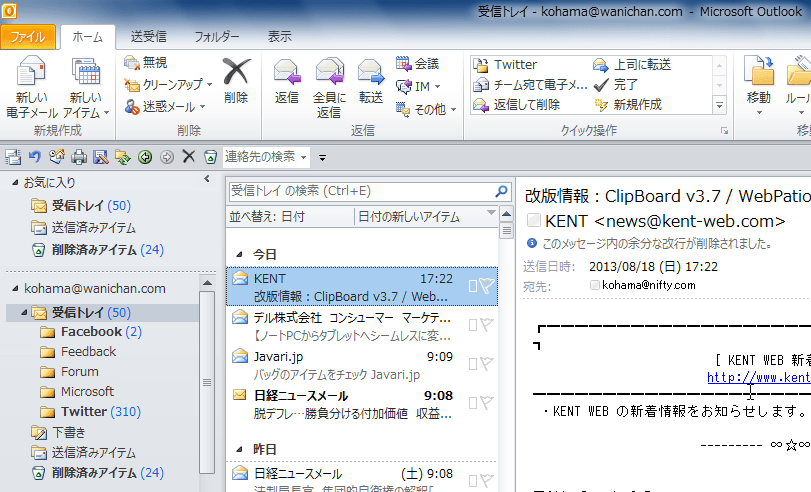Click the presence box beside the KENT sender
Viewport: 811px width, 492px height.
click(x=534, y=220)
